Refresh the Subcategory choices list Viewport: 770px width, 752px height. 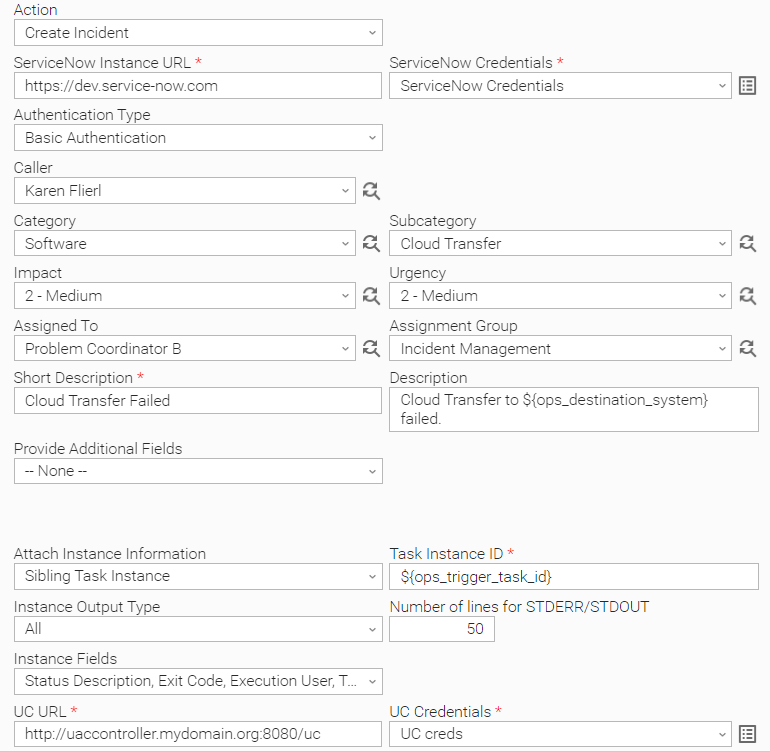(747, 243)
